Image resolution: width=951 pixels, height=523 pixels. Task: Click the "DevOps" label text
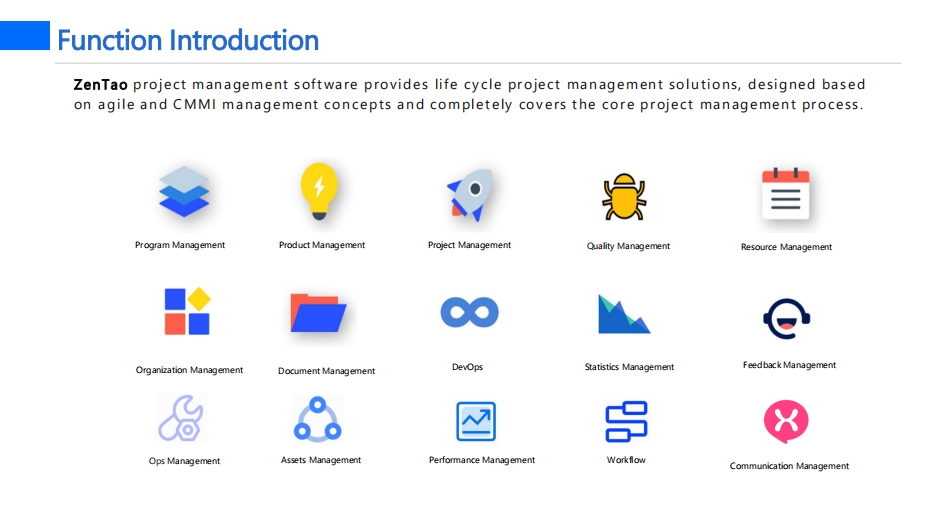(468, 367)
